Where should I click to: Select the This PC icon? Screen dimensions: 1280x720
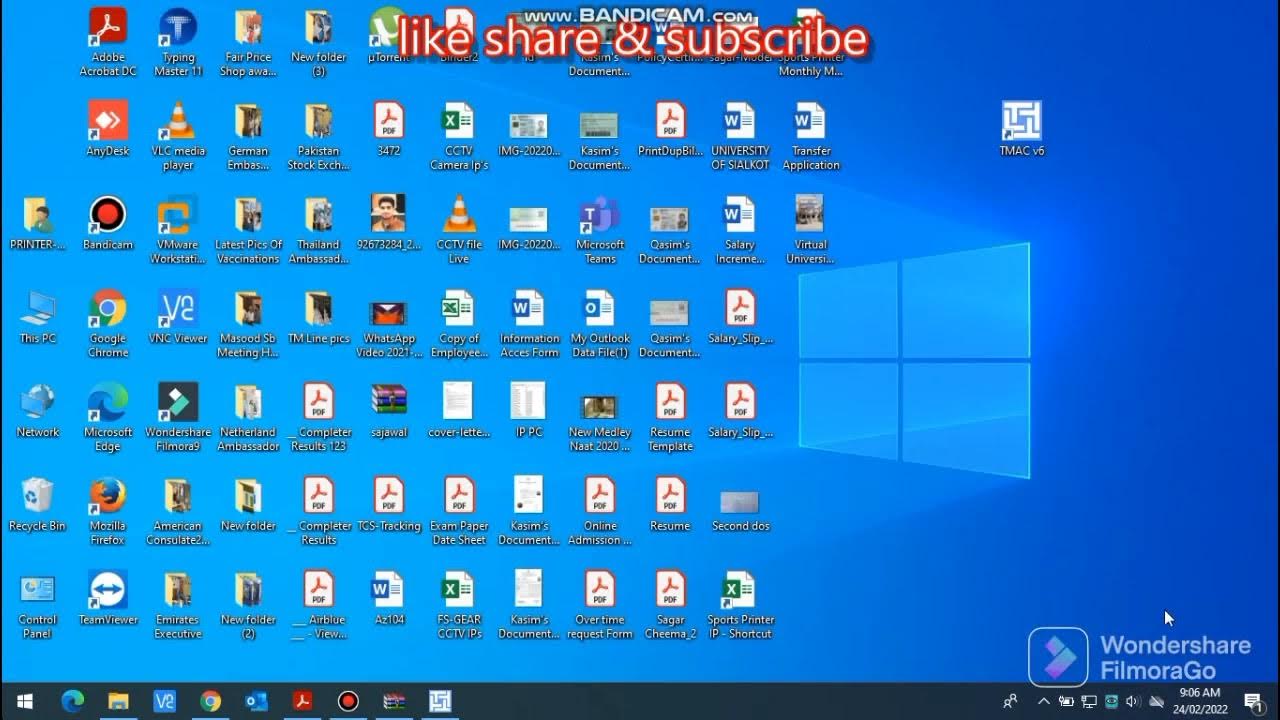pyautogui.click(x=38, y=317)
